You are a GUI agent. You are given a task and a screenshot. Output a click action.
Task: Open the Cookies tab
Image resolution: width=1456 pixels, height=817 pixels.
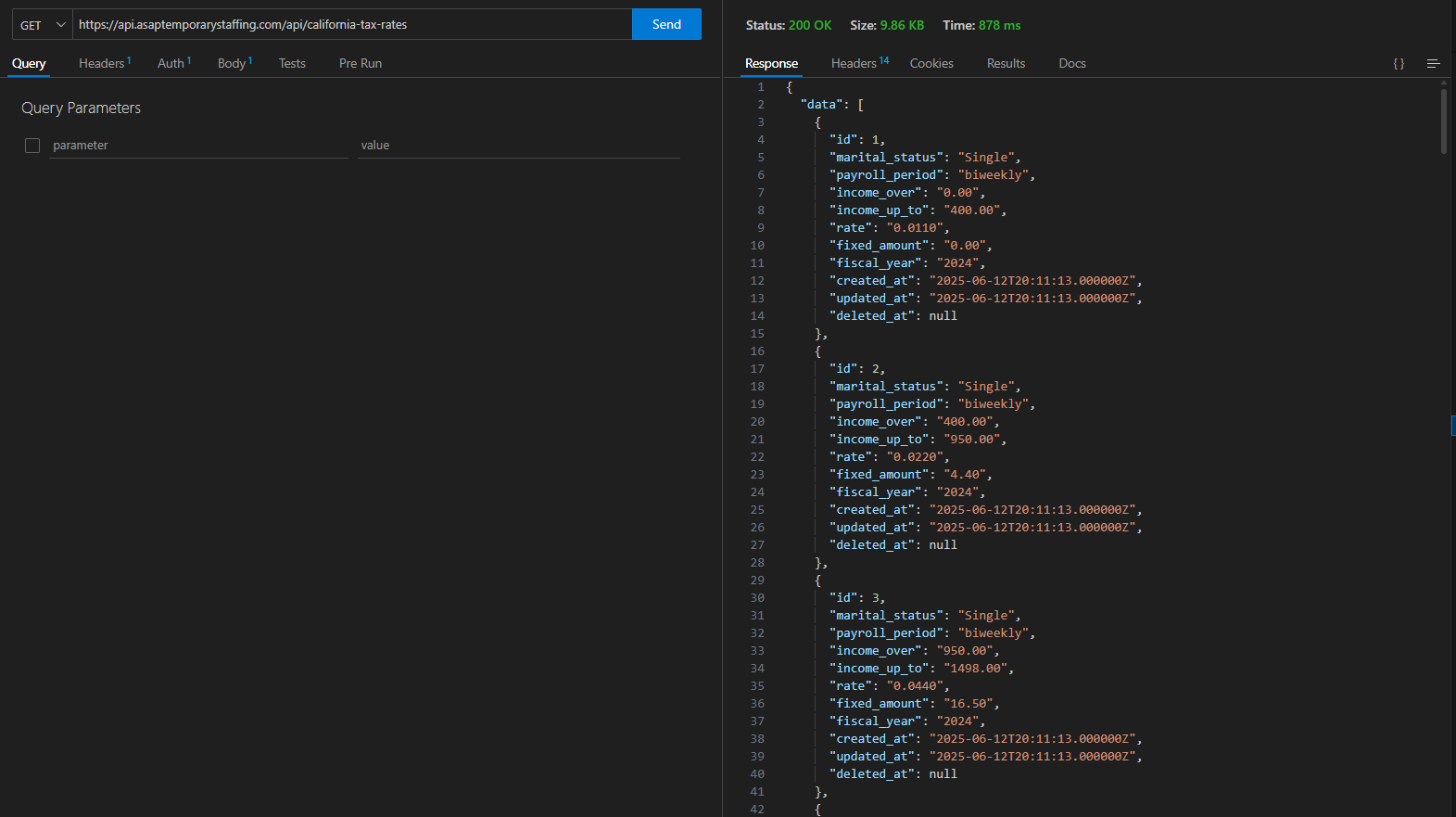931,64
